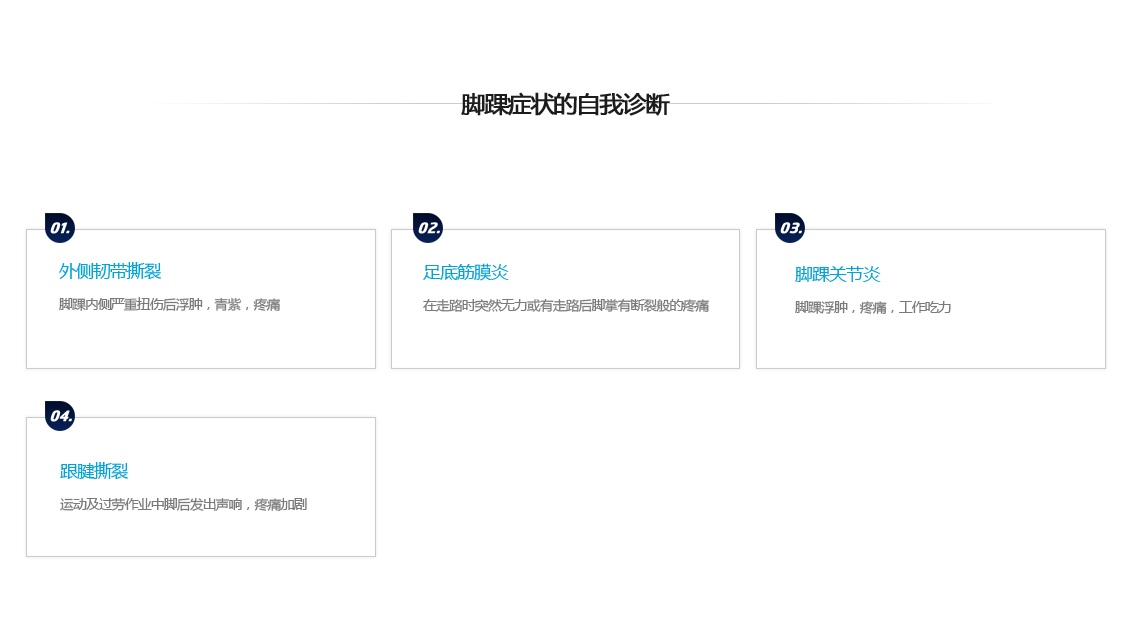The image size is (1130, 637).
Task: Click the description text under 脚踝关节炎
Action: (x=872, y=308)
